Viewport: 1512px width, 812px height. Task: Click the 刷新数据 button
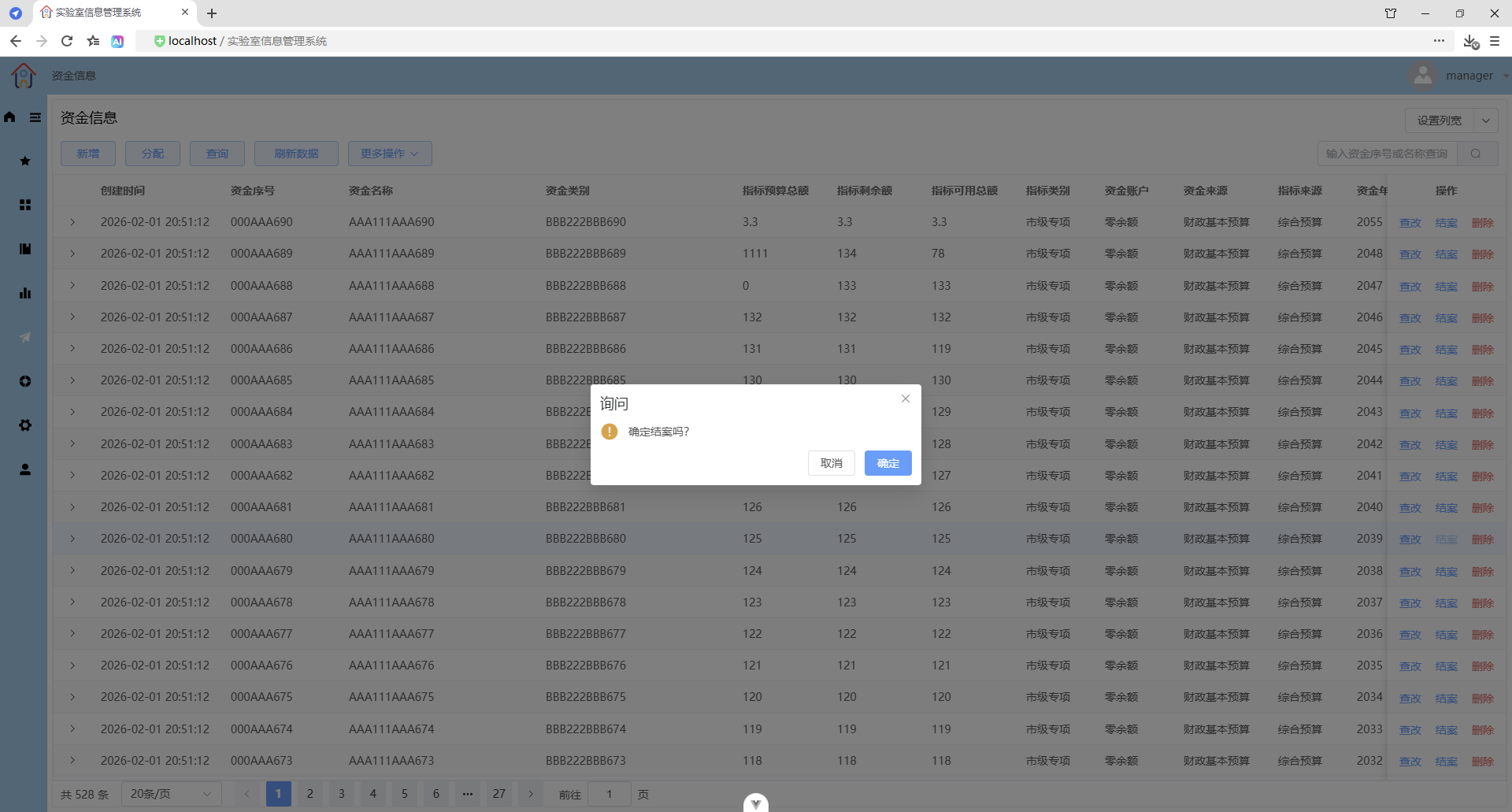click(296, 154)
